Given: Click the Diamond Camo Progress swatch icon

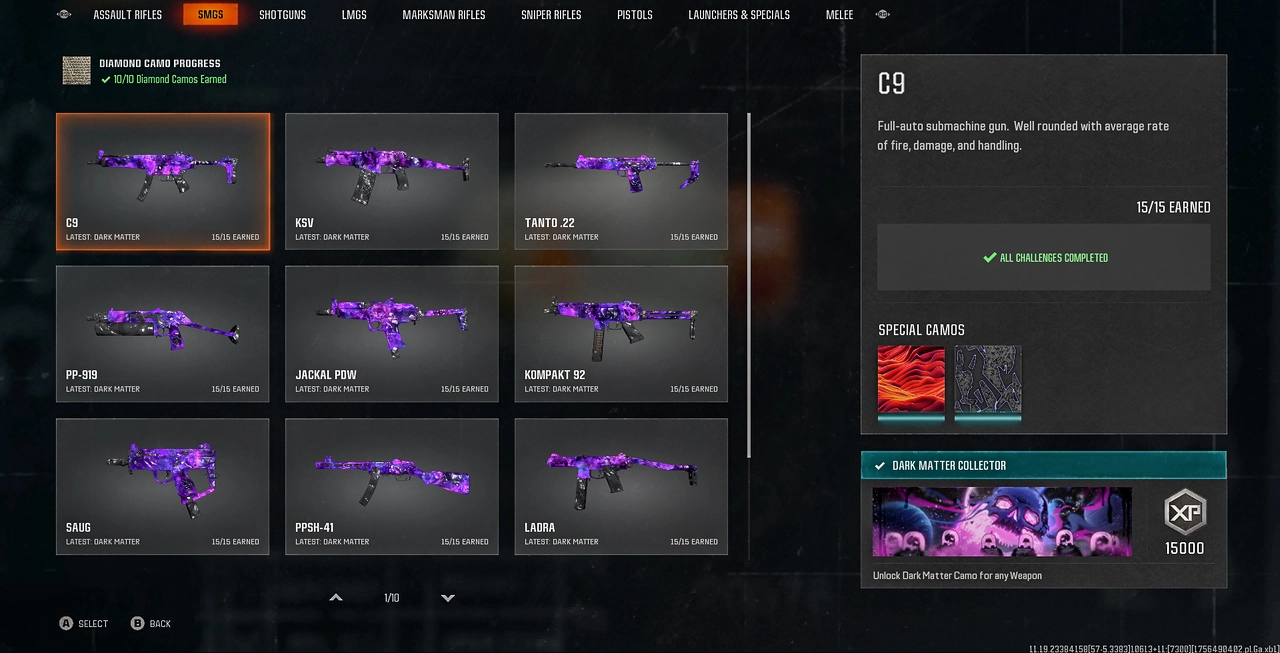Looking at the screenshot, I should (x=76, y=70).
